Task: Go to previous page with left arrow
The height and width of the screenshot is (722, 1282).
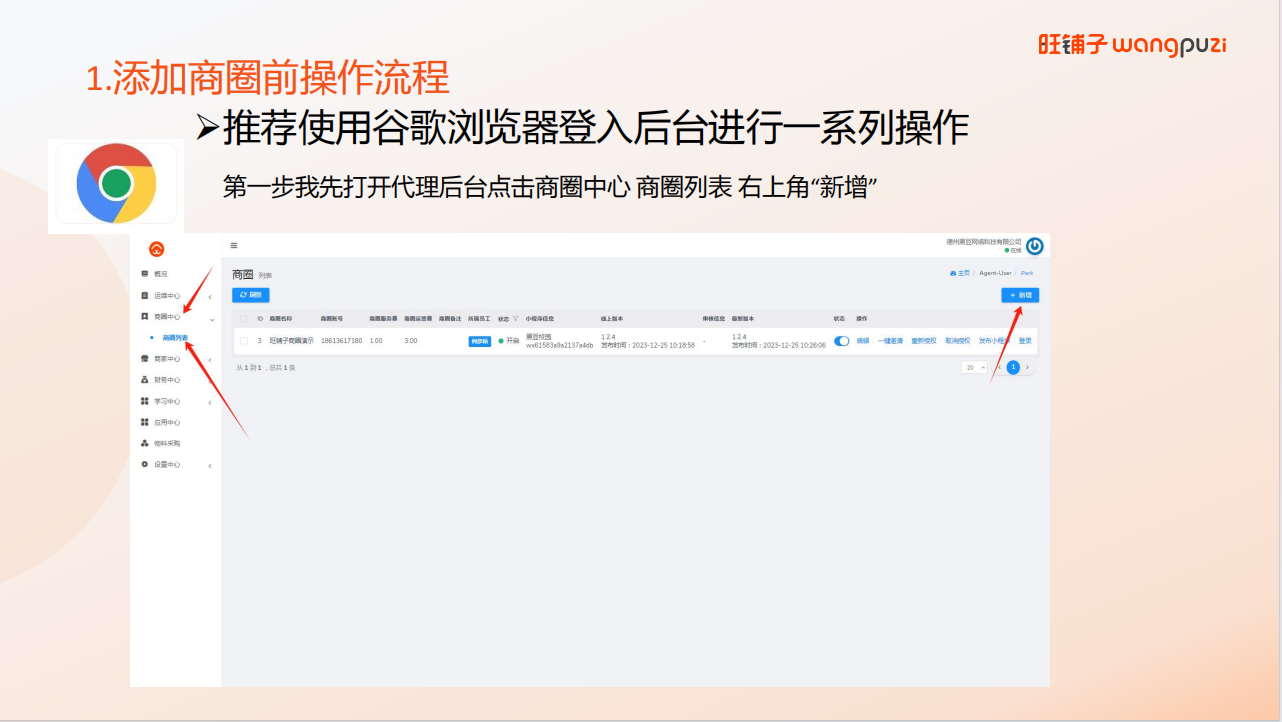Action: coord(999,367)
